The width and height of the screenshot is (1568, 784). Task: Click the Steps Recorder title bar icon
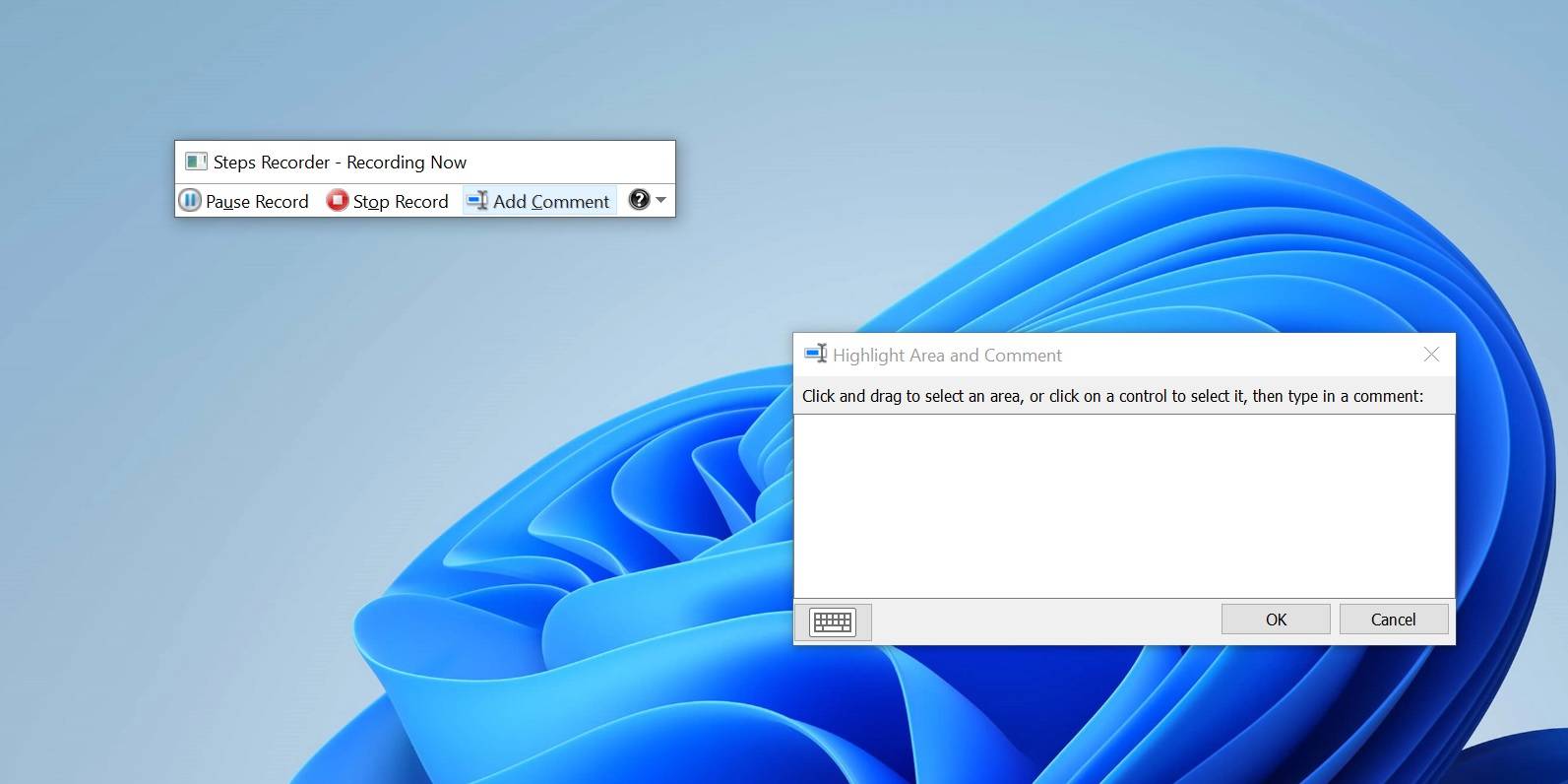point(196,162)
